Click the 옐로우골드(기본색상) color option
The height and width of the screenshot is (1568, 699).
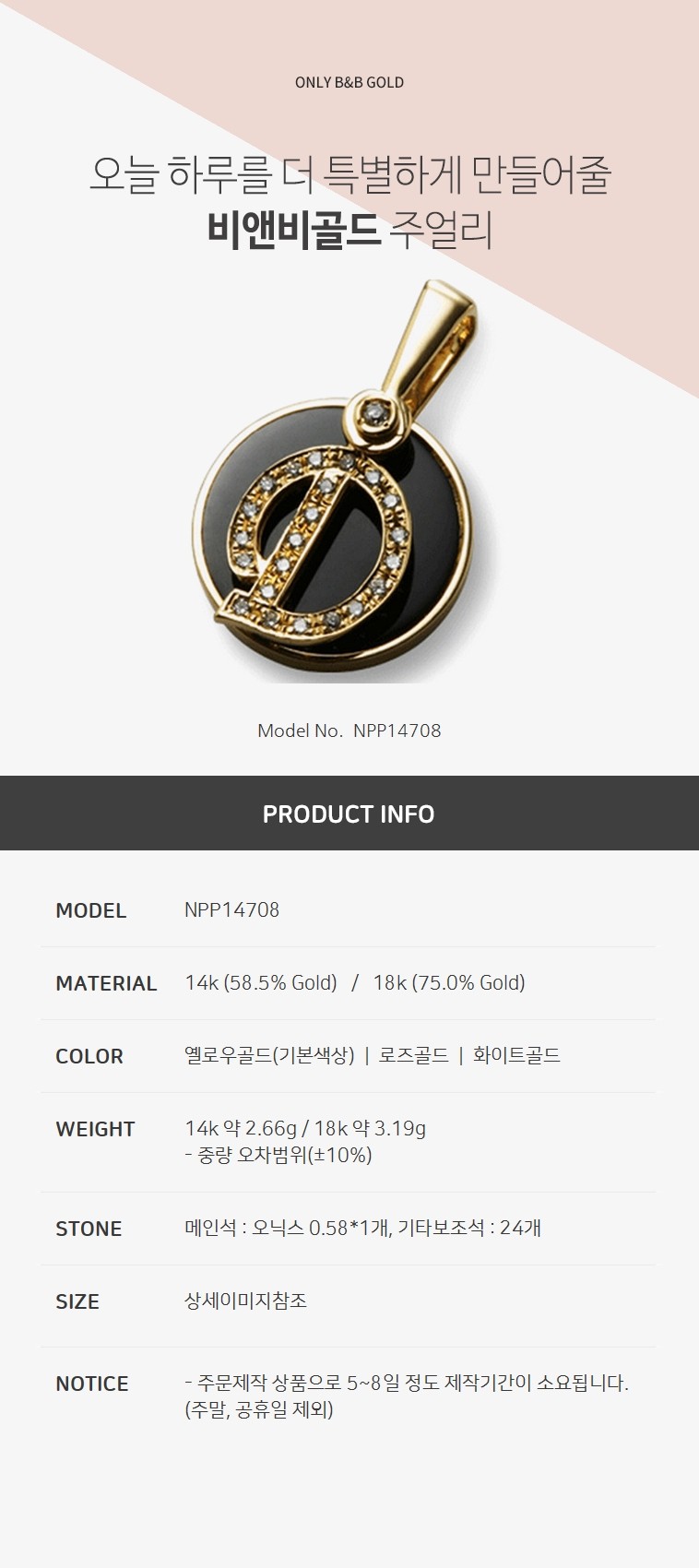pyautogui.click(x=269, y=1055)
